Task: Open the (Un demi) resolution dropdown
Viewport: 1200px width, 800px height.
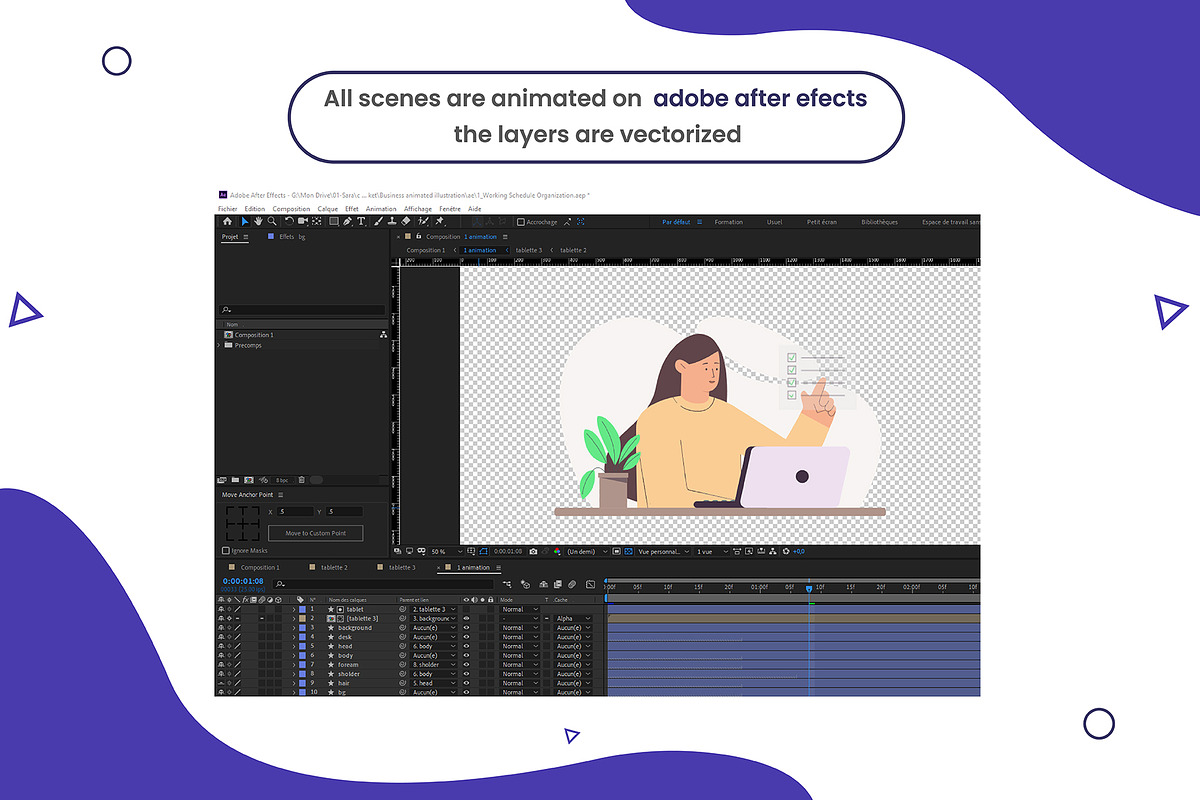Action: (587, 551)
